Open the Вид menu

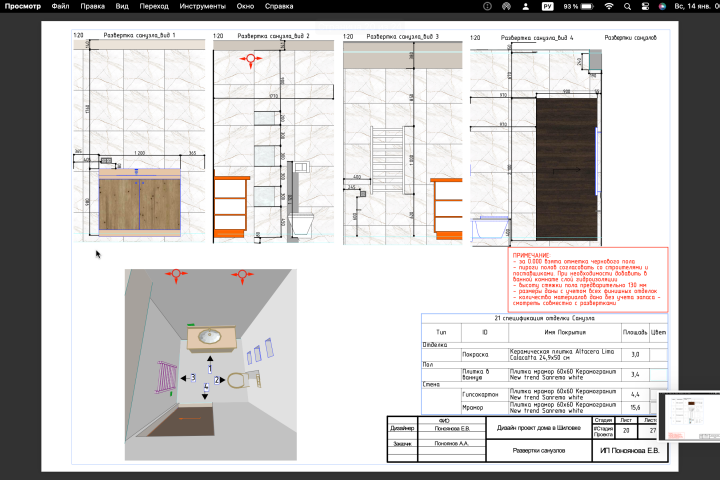[x=122, y=6]
